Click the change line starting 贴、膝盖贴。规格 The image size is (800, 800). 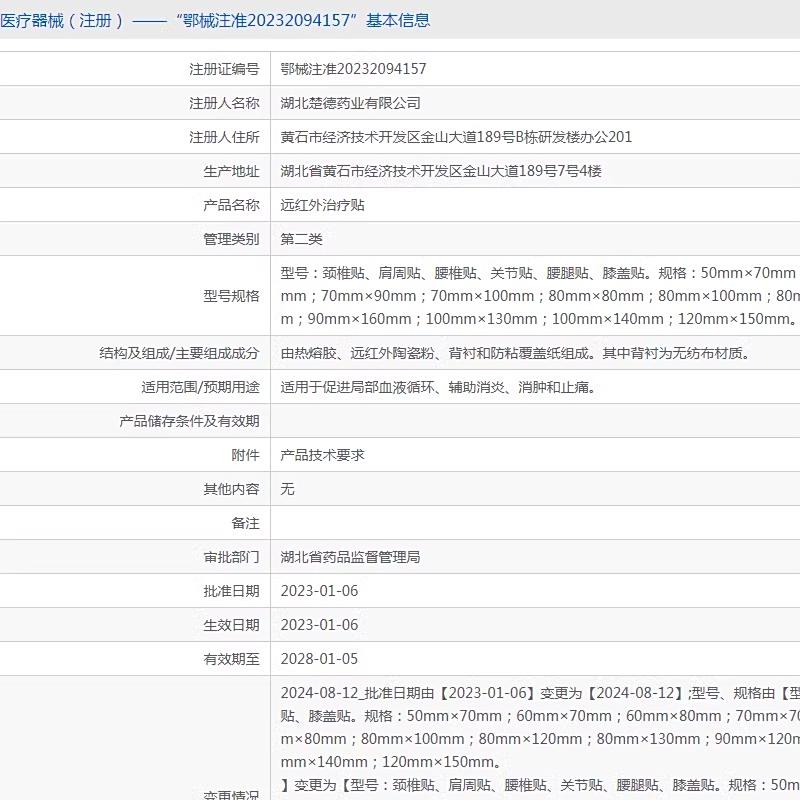coord(540,716)
